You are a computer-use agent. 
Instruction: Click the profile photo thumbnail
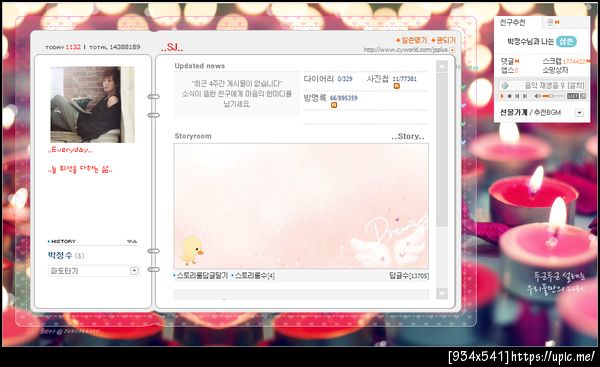tap(93, 104)
